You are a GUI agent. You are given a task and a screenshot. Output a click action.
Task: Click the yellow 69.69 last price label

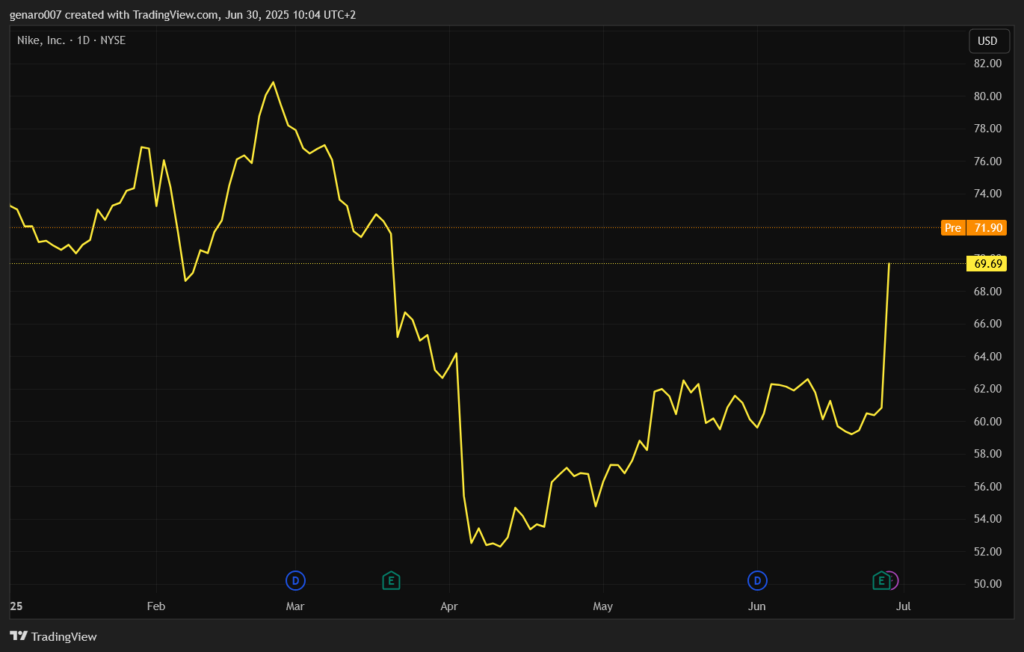point(987,264)
